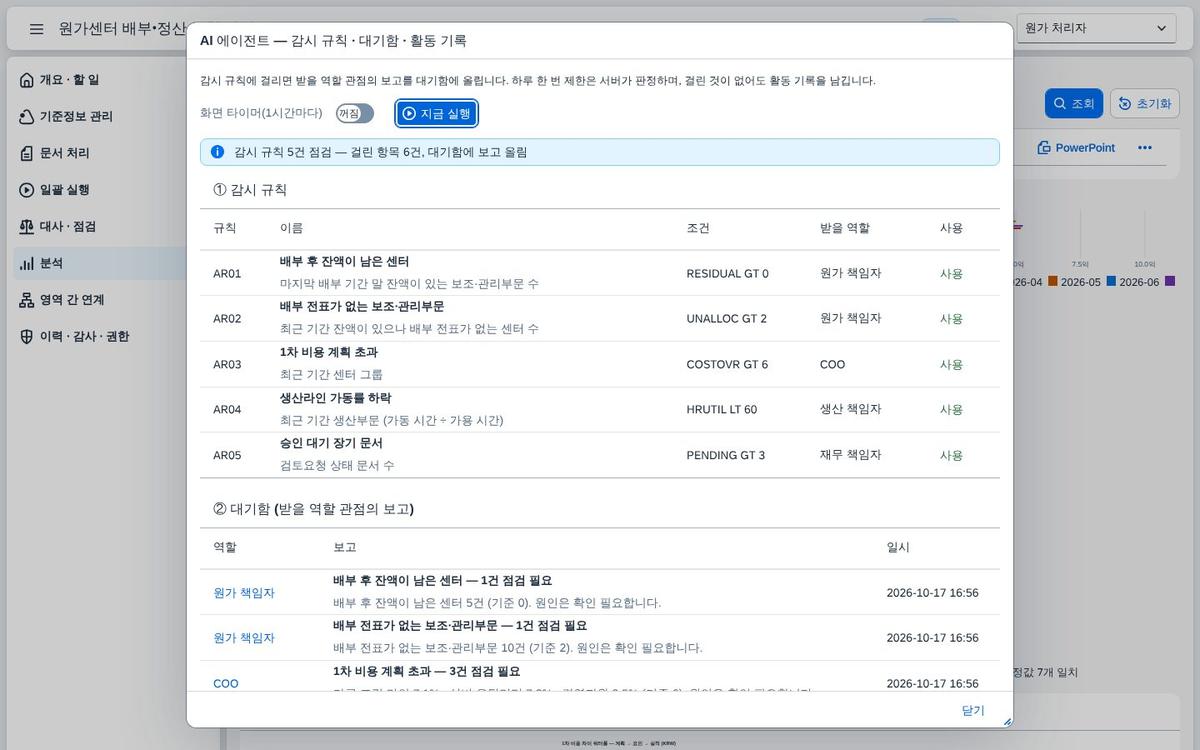The image size is (1200, 750).
Task: Toggle the 화면 타이머 switch
Action: [355, 113]
